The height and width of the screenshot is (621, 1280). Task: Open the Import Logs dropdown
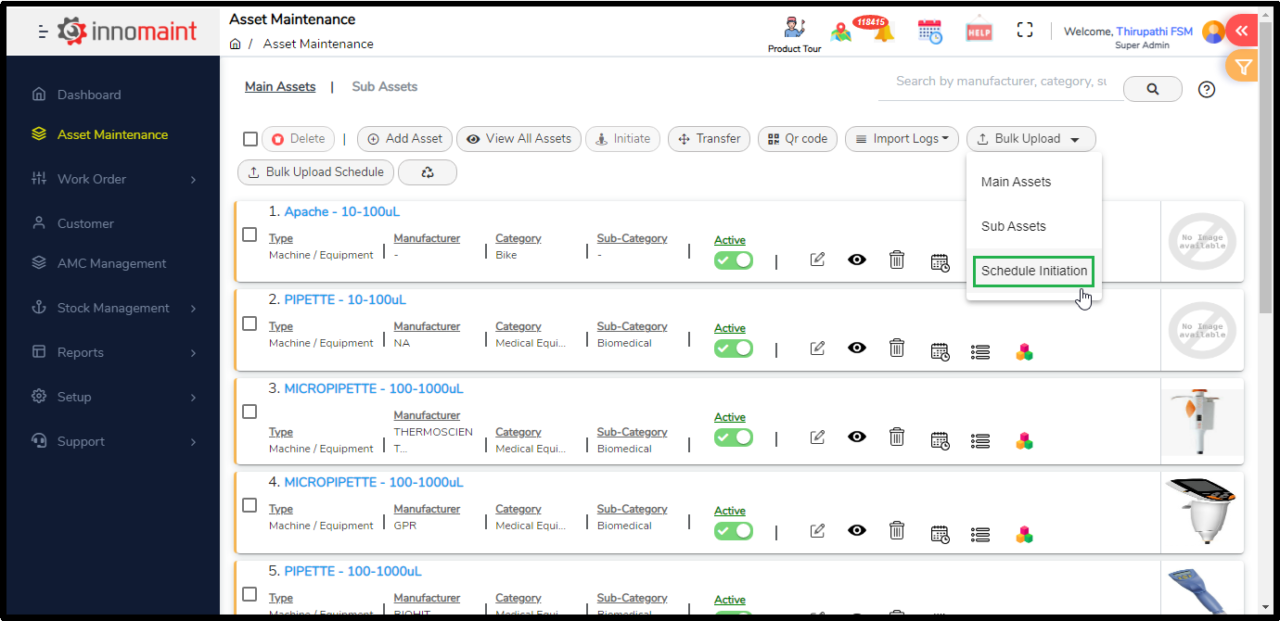tap(901, 139)
